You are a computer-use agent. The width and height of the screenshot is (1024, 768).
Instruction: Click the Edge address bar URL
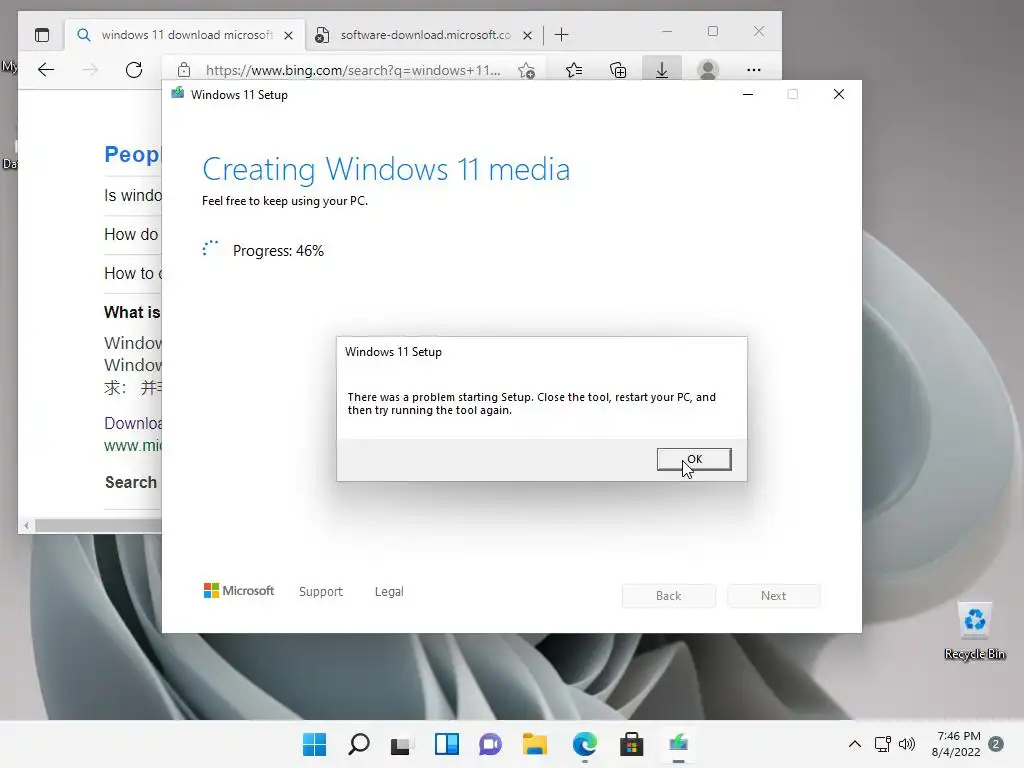click(353, 70)
